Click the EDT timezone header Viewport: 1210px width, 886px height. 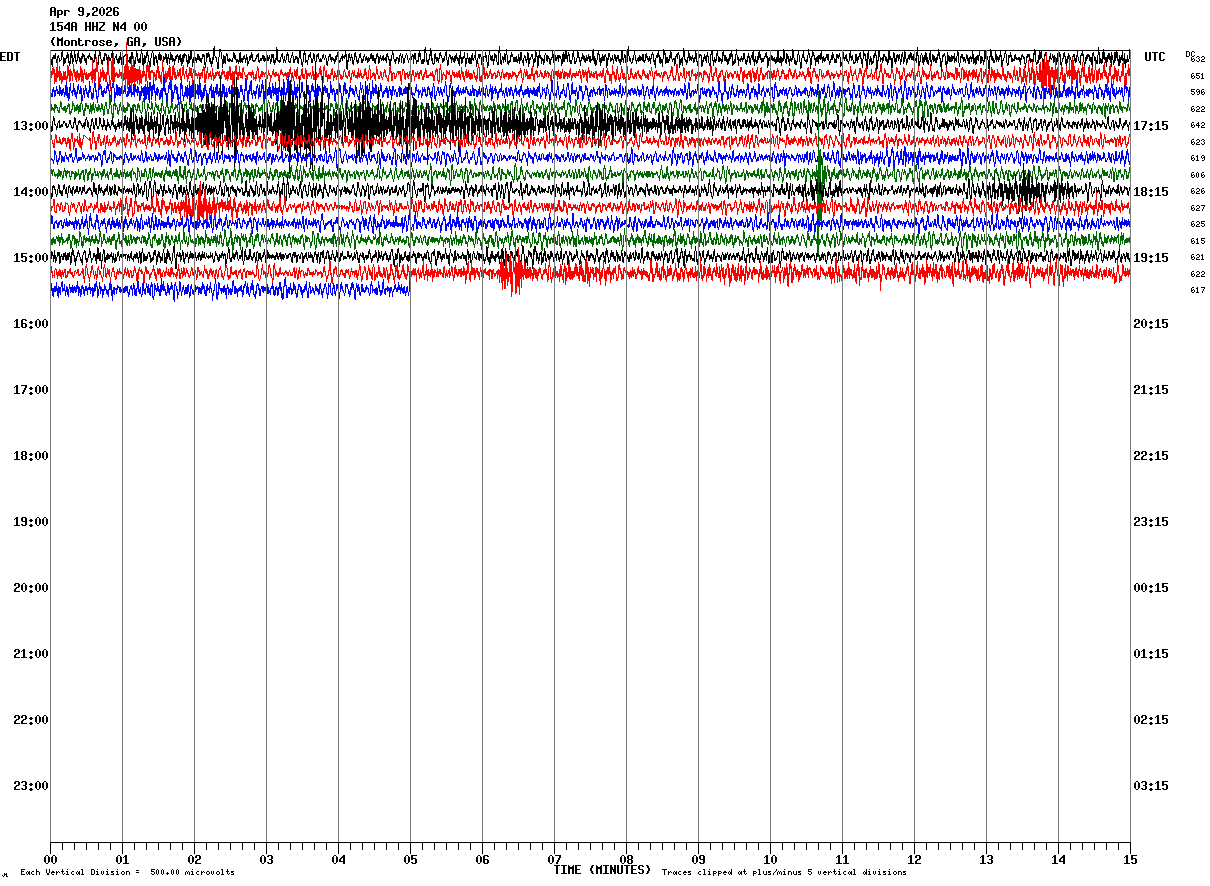click(x=10, y=57)
